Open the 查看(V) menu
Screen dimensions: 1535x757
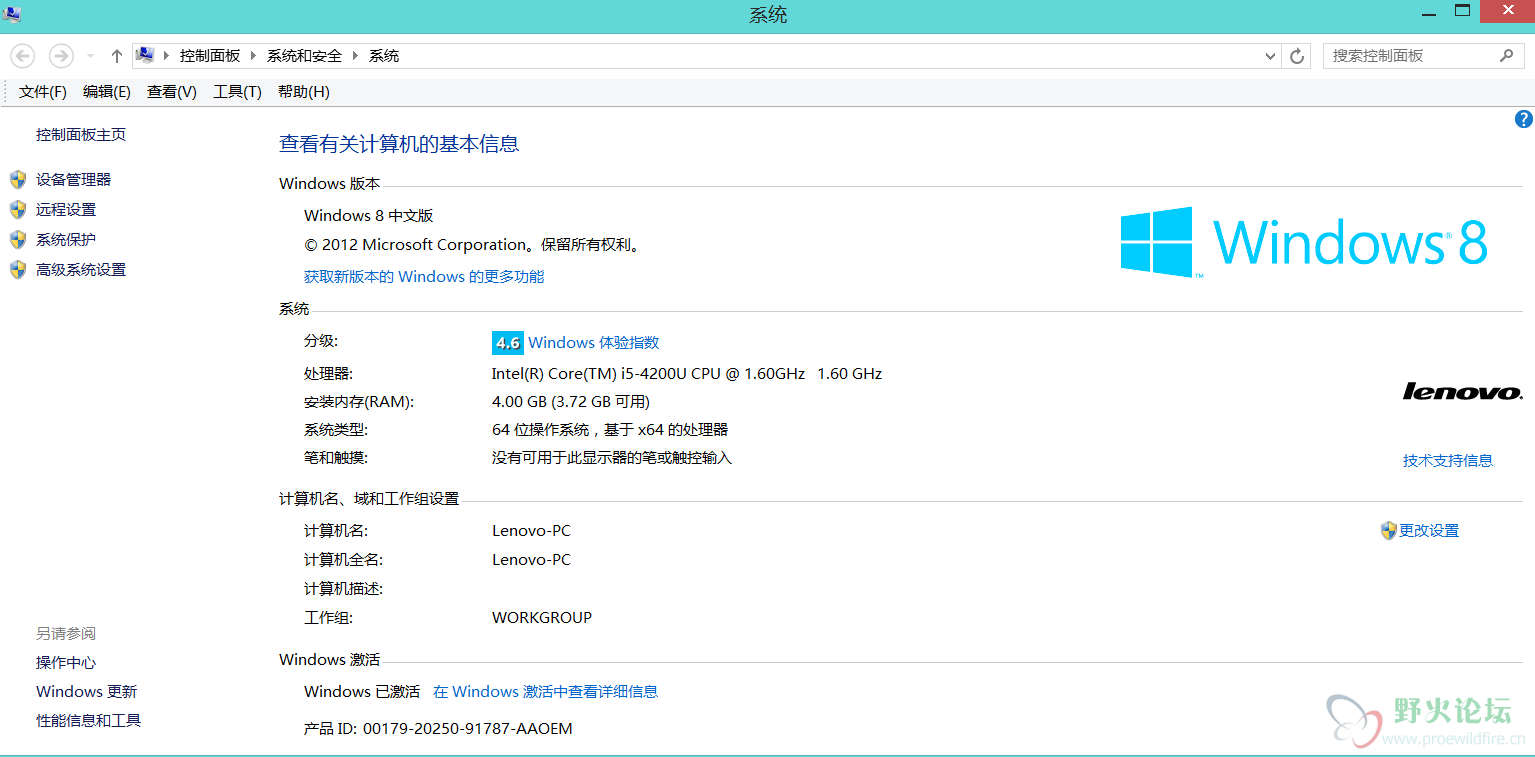point(172,92)
